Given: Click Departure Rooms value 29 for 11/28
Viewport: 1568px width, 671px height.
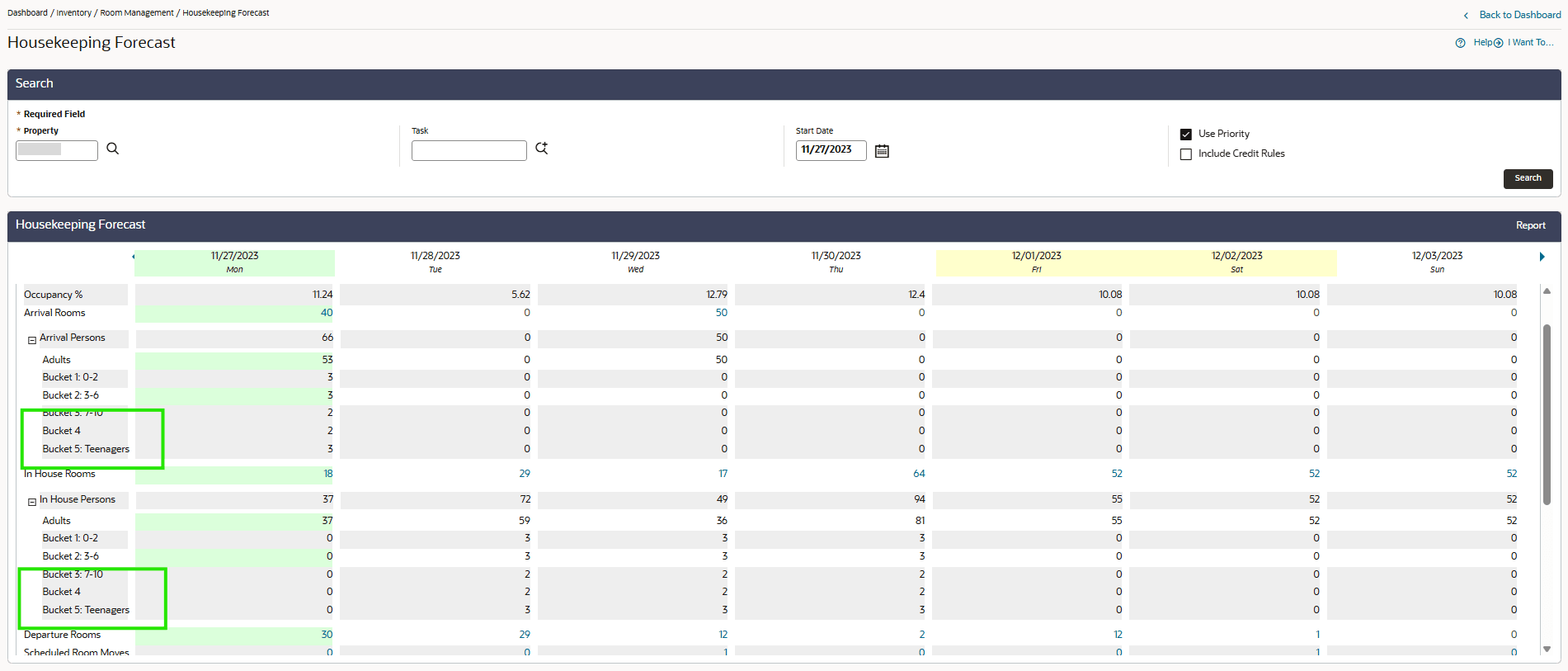Looking at the screenshot, I should [x=525, y=635].
